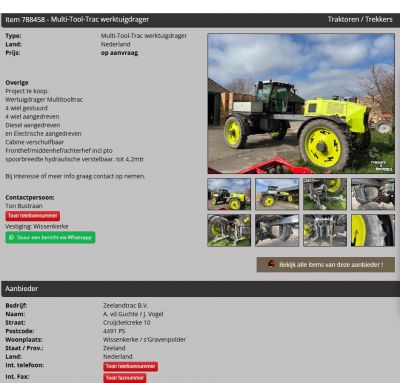This screenshot has height=383, width=400.
Task: Show contact person's phone number
Action: point(33,216)
